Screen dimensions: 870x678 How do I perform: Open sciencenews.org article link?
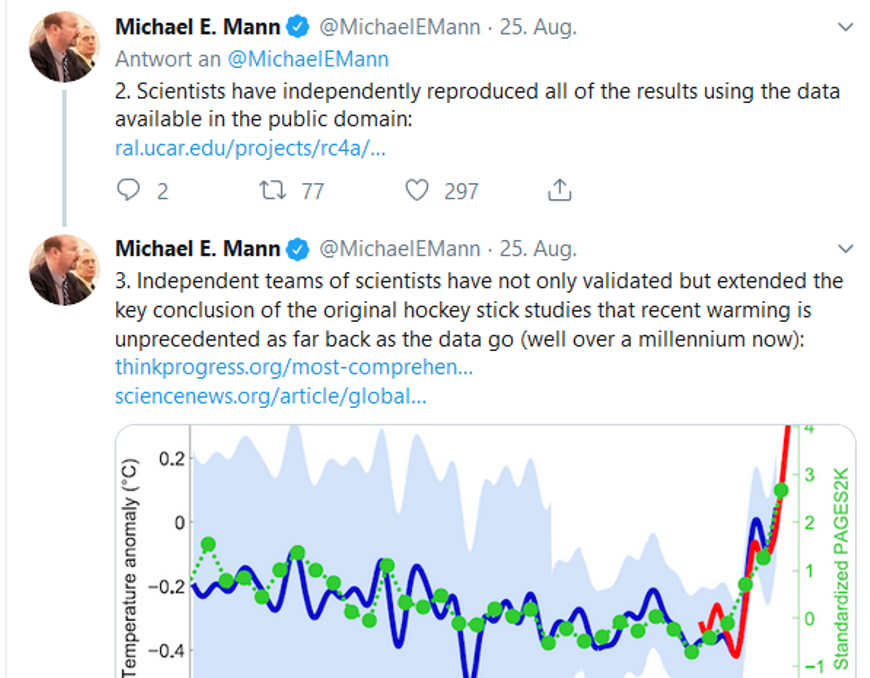pyautogui.click(x=271, y=396)
